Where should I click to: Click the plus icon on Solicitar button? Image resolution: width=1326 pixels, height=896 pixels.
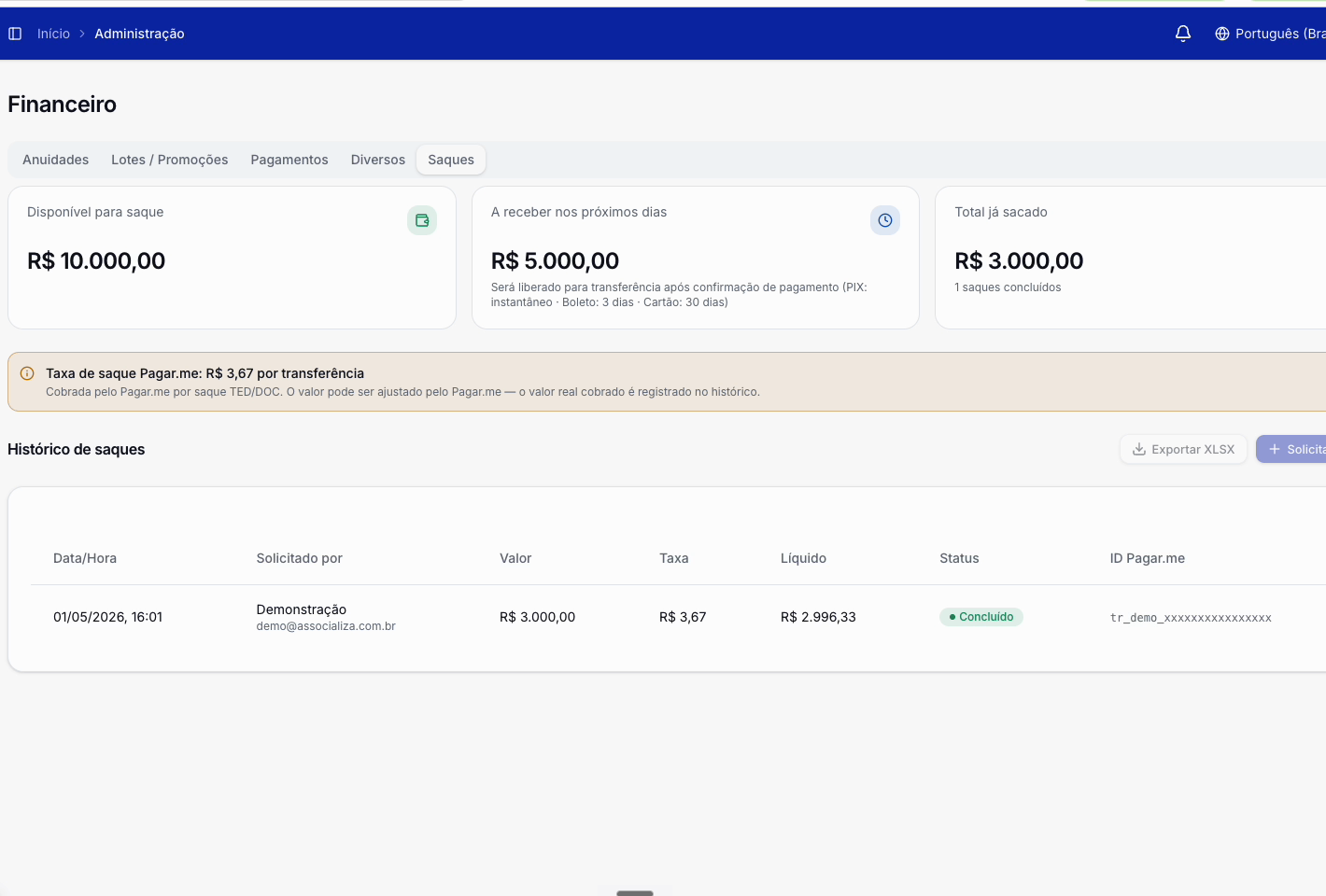coord(1275,449)
